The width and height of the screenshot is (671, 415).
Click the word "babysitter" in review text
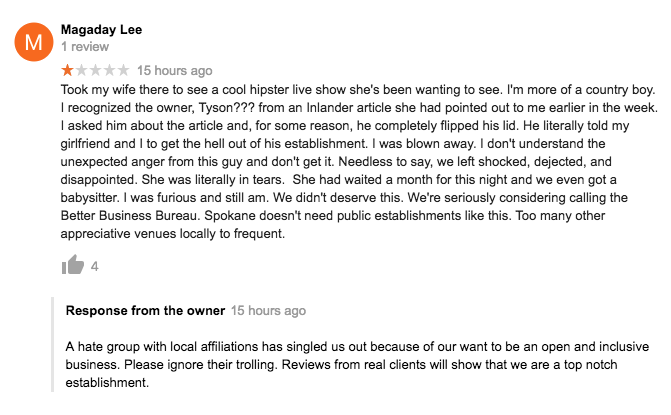pyautogui.click(x=90, y=198)
